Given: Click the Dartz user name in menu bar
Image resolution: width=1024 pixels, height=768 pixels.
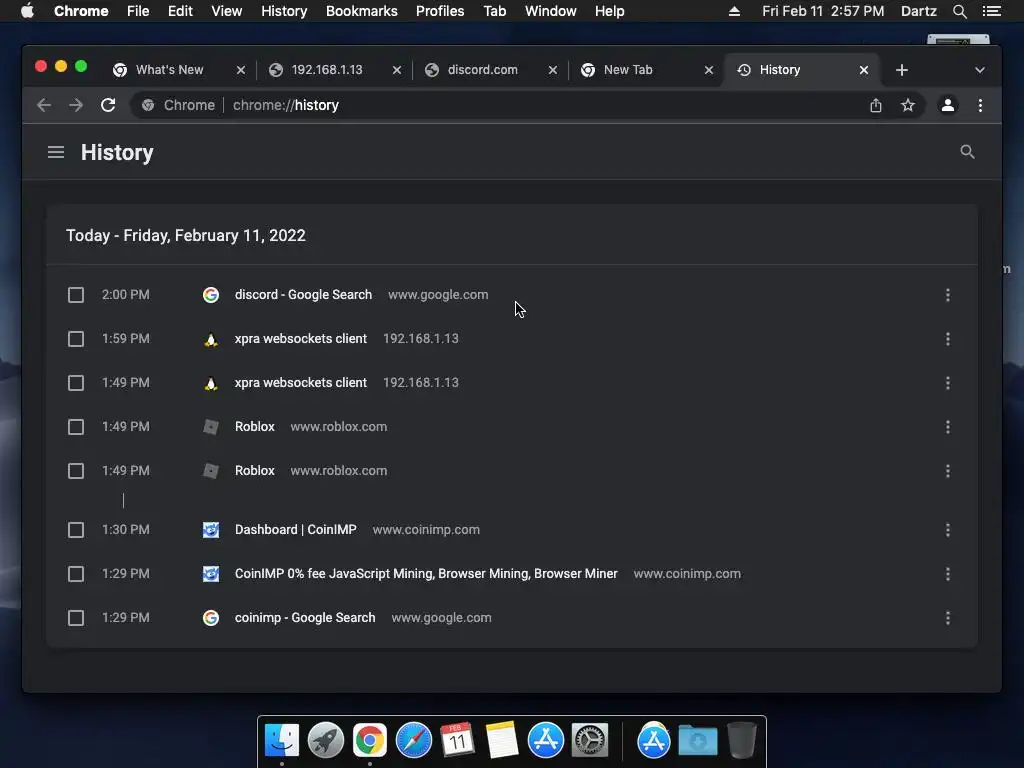Looking at the screenshot, I should pyautogui.click(x=918, y=11).
